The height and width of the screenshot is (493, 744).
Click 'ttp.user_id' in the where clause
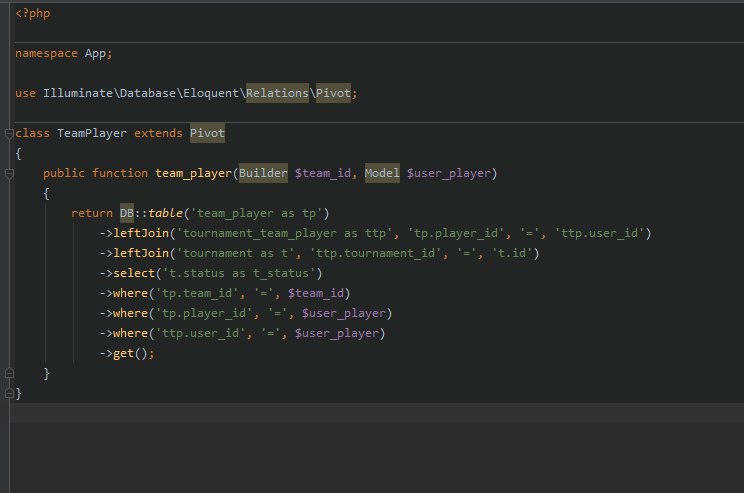pyautogui.click(x=200, y=333)
